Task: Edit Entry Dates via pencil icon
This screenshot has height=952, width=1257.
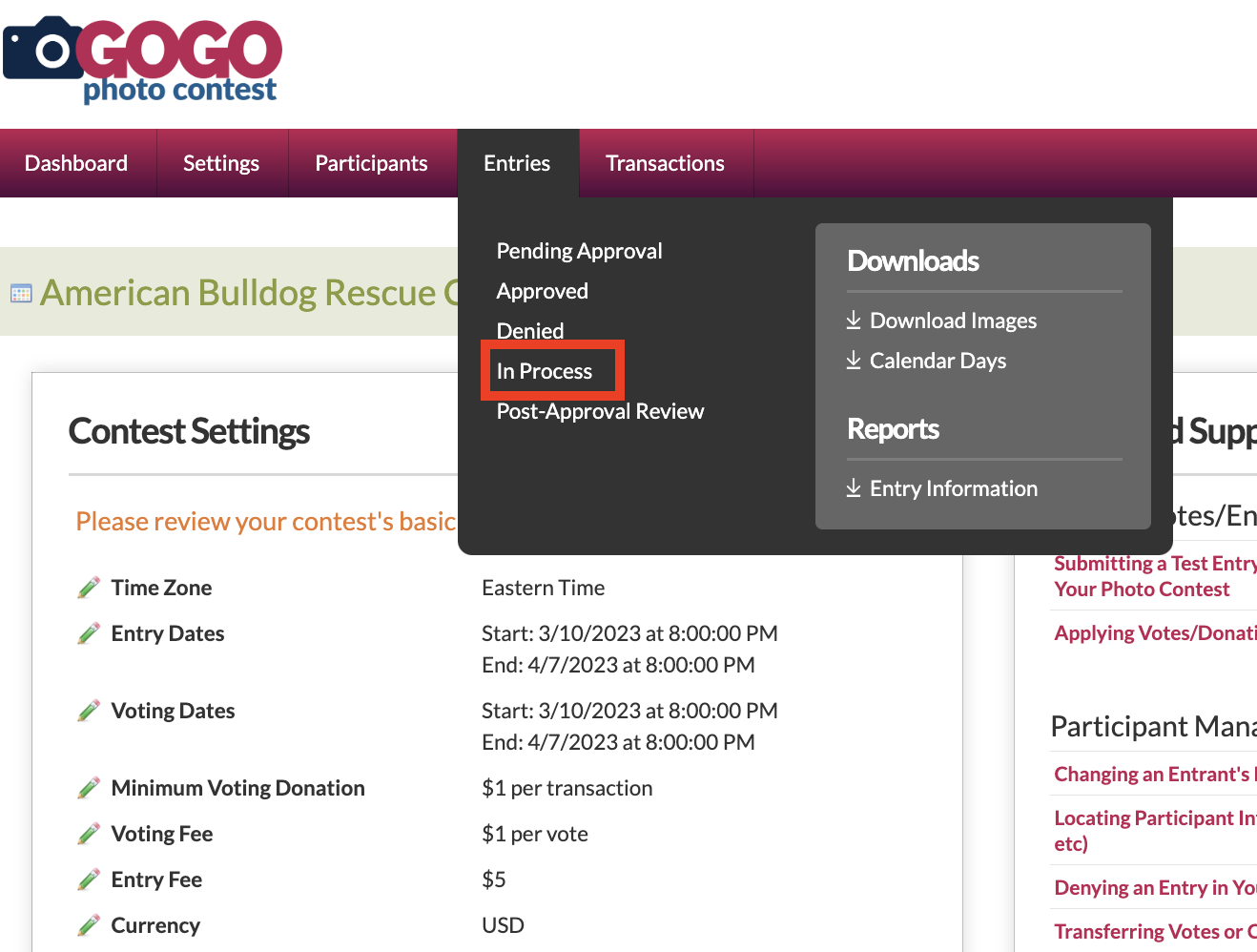Action: pyautogui.click(x=89, y=633)
